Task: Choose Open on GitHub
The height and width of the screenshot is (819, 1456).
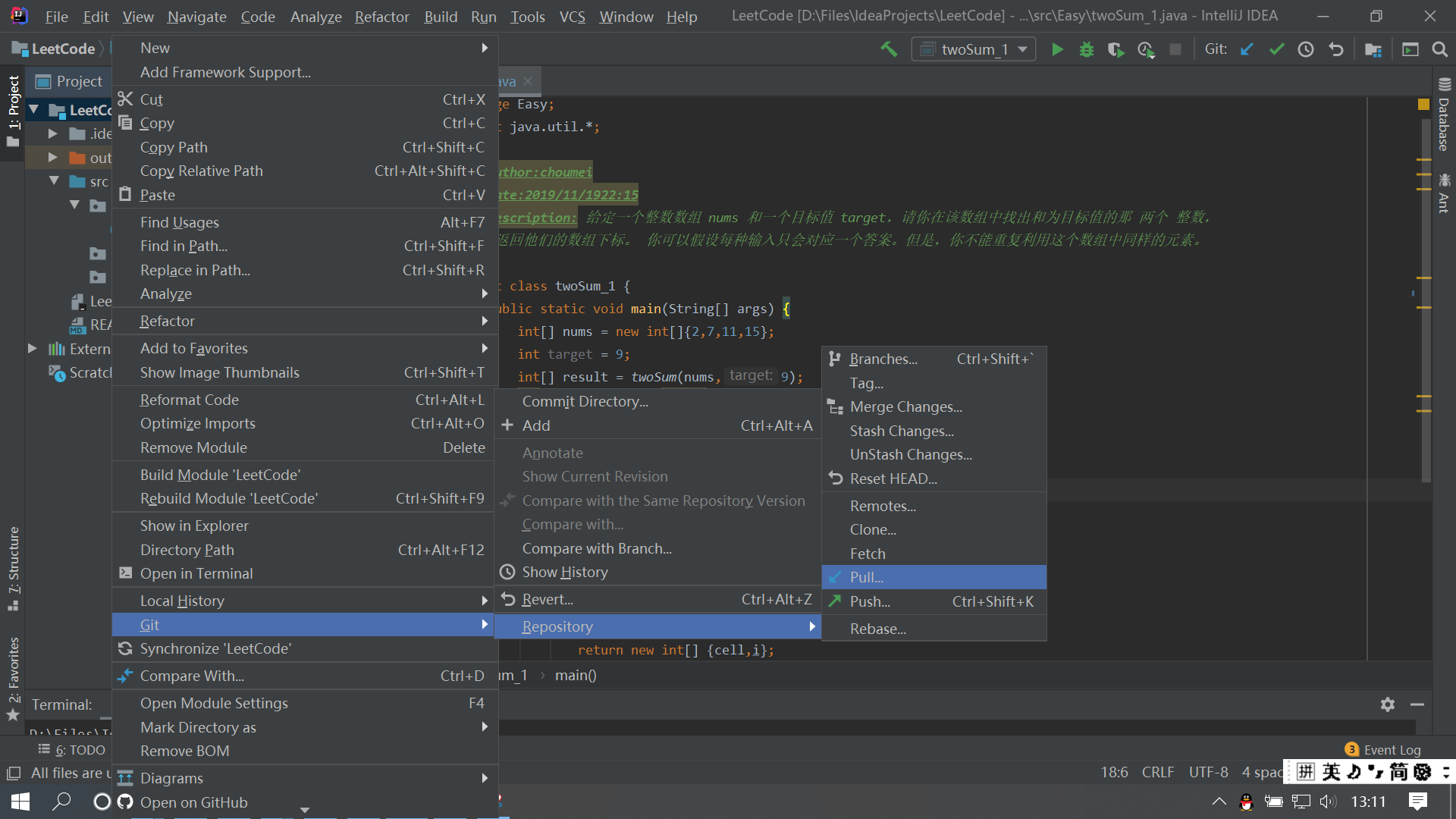Action: 305,802
